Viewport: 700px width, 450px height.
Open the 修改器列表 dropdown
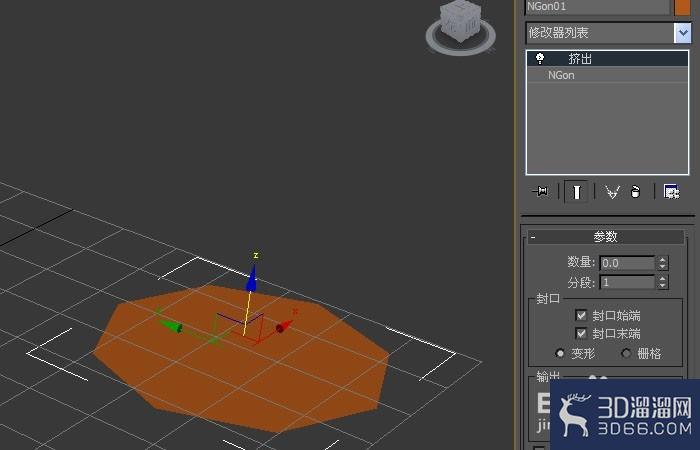682,33
